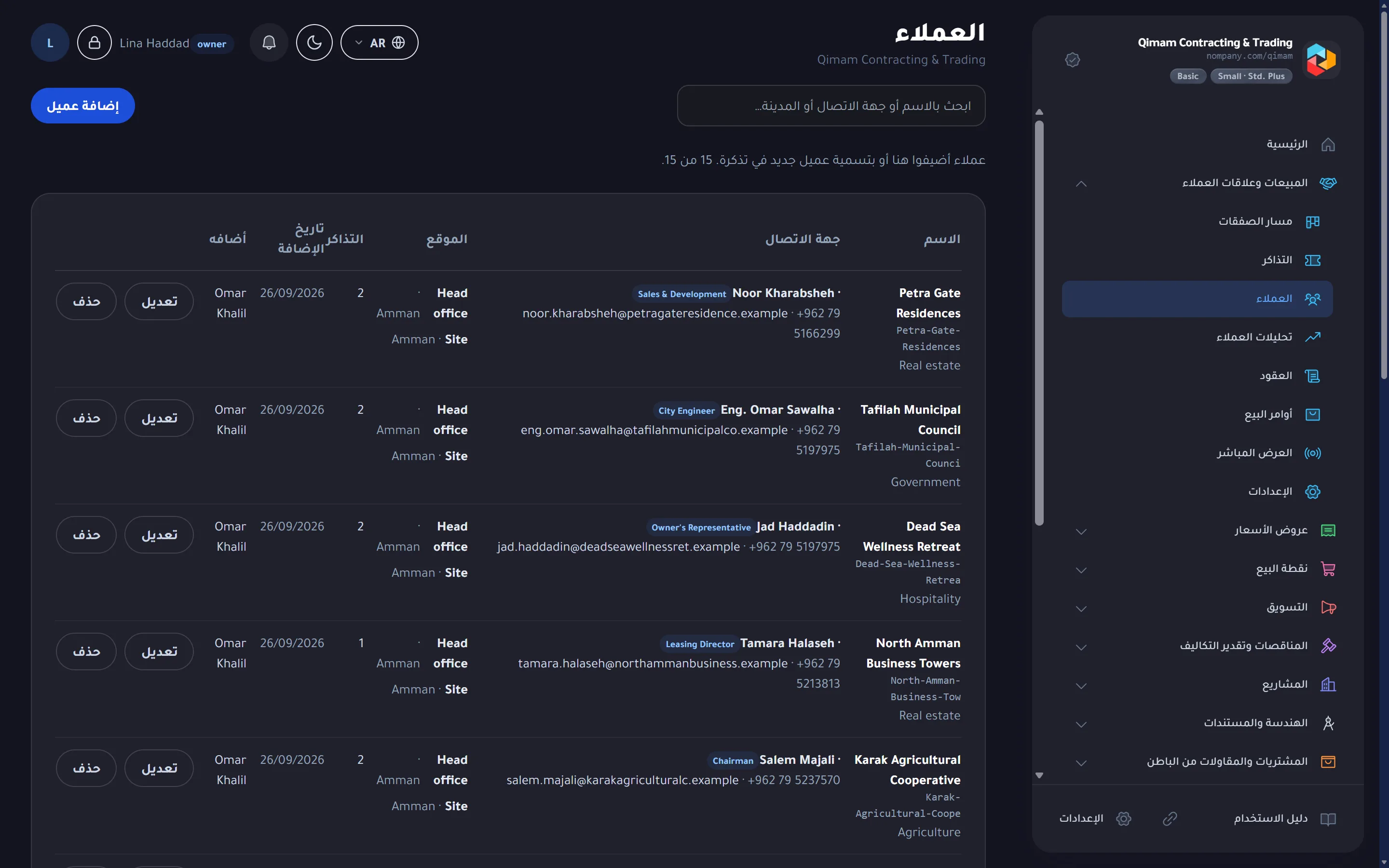Click the إضافة عميل button

pyautogui.click(x=82, y=106)
